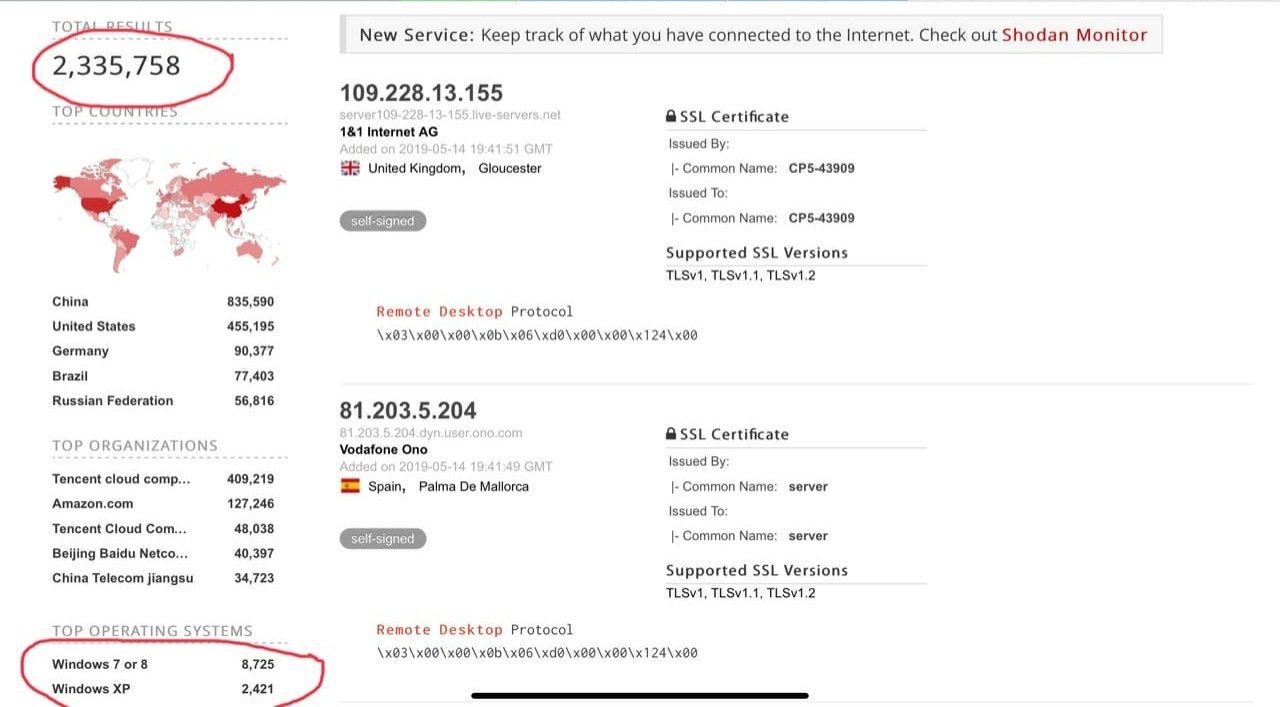
Task: Filter by Tencent cloud computing organization
Action: [120, 479]
